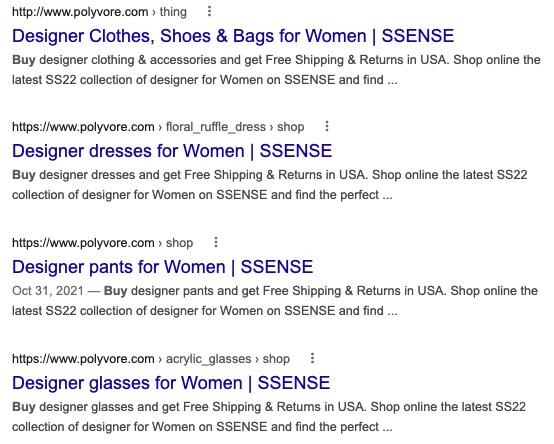Image resolution: width=554 pixels, height=444 pixels.
Task: Click 'Buy designer pants and get Free Shipping' snippet
Action: tap(275, 301)
